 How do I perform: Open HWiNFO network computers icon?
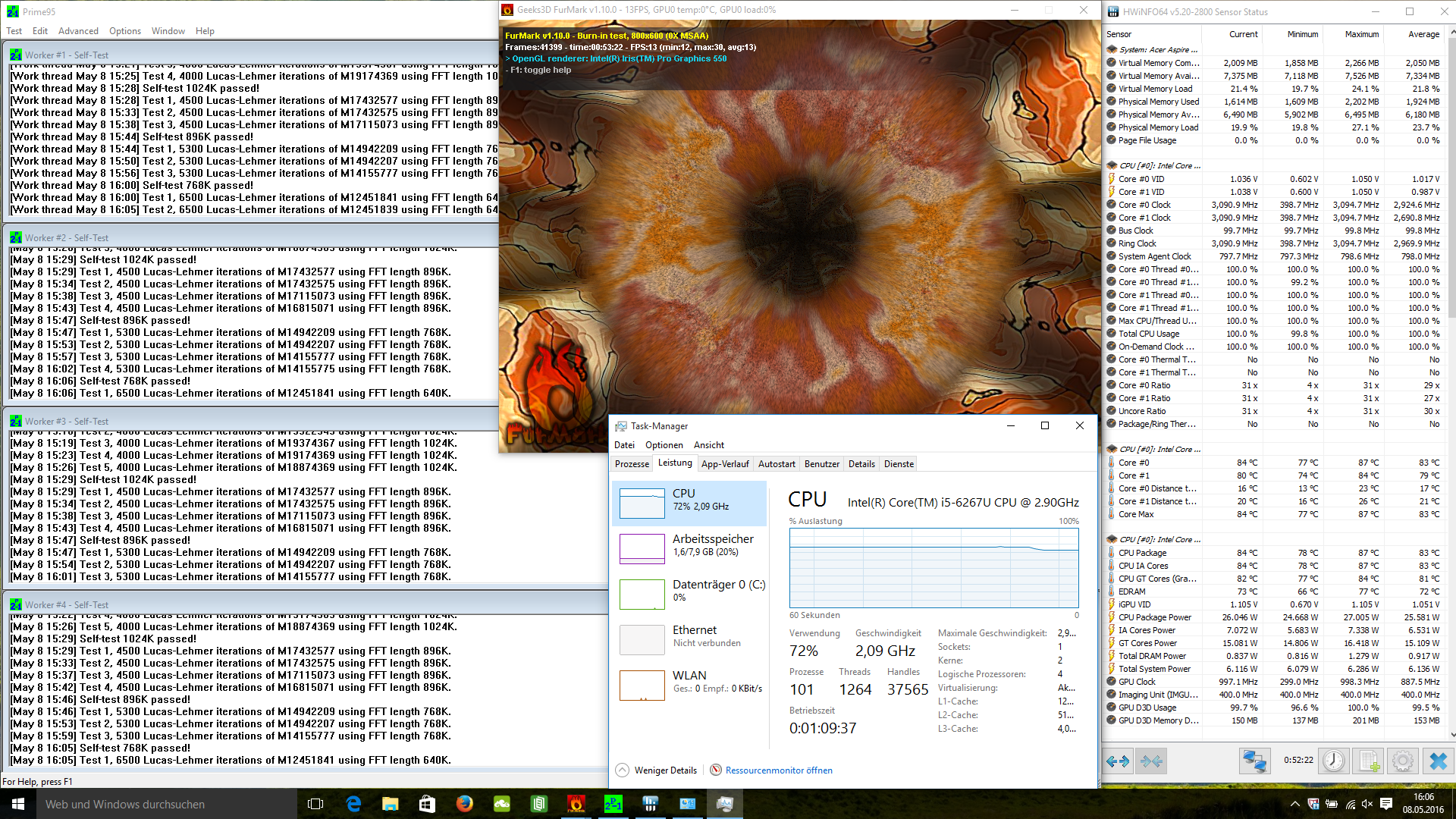tap(1255, 761)
